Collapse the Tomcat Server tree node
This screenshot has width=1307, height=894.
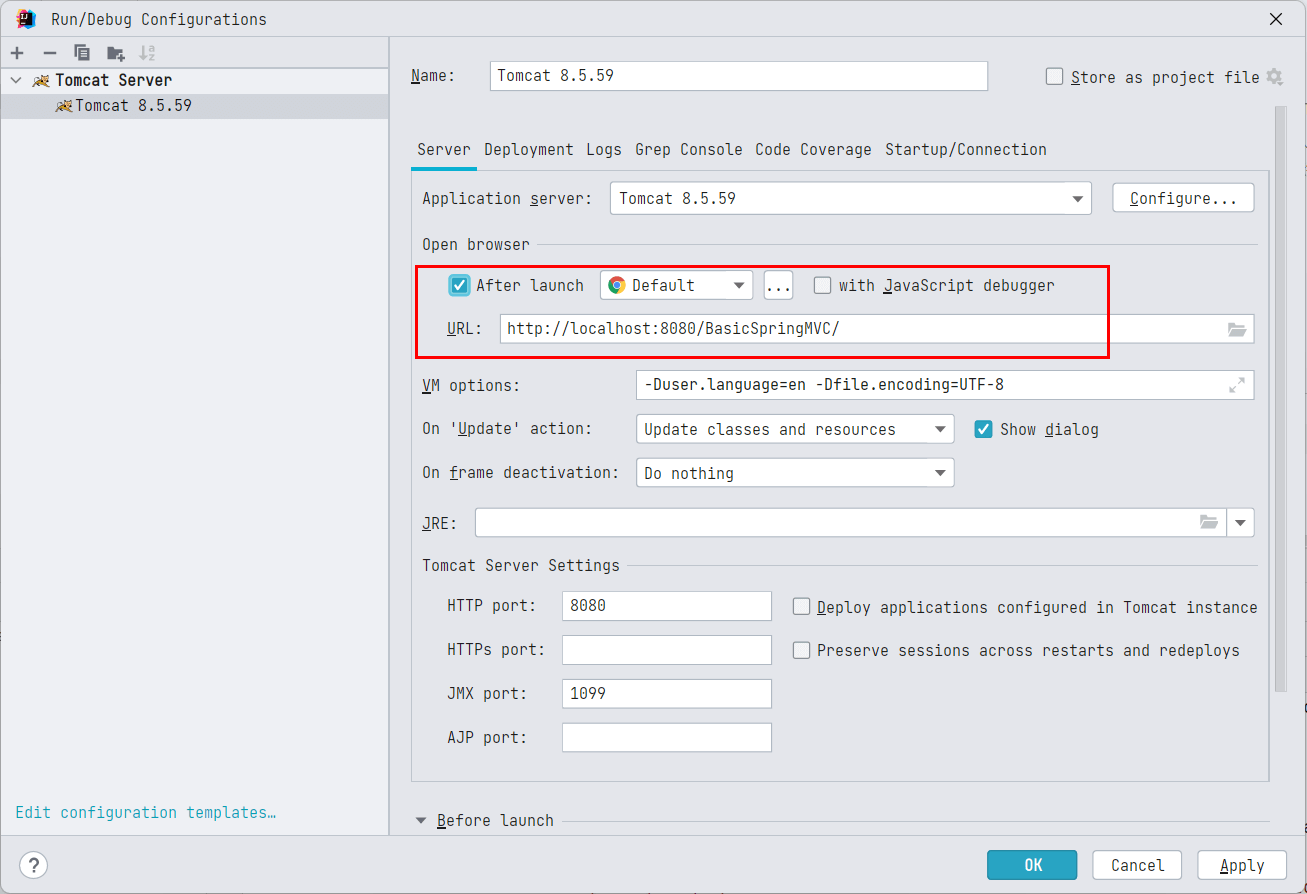(16, 80)
